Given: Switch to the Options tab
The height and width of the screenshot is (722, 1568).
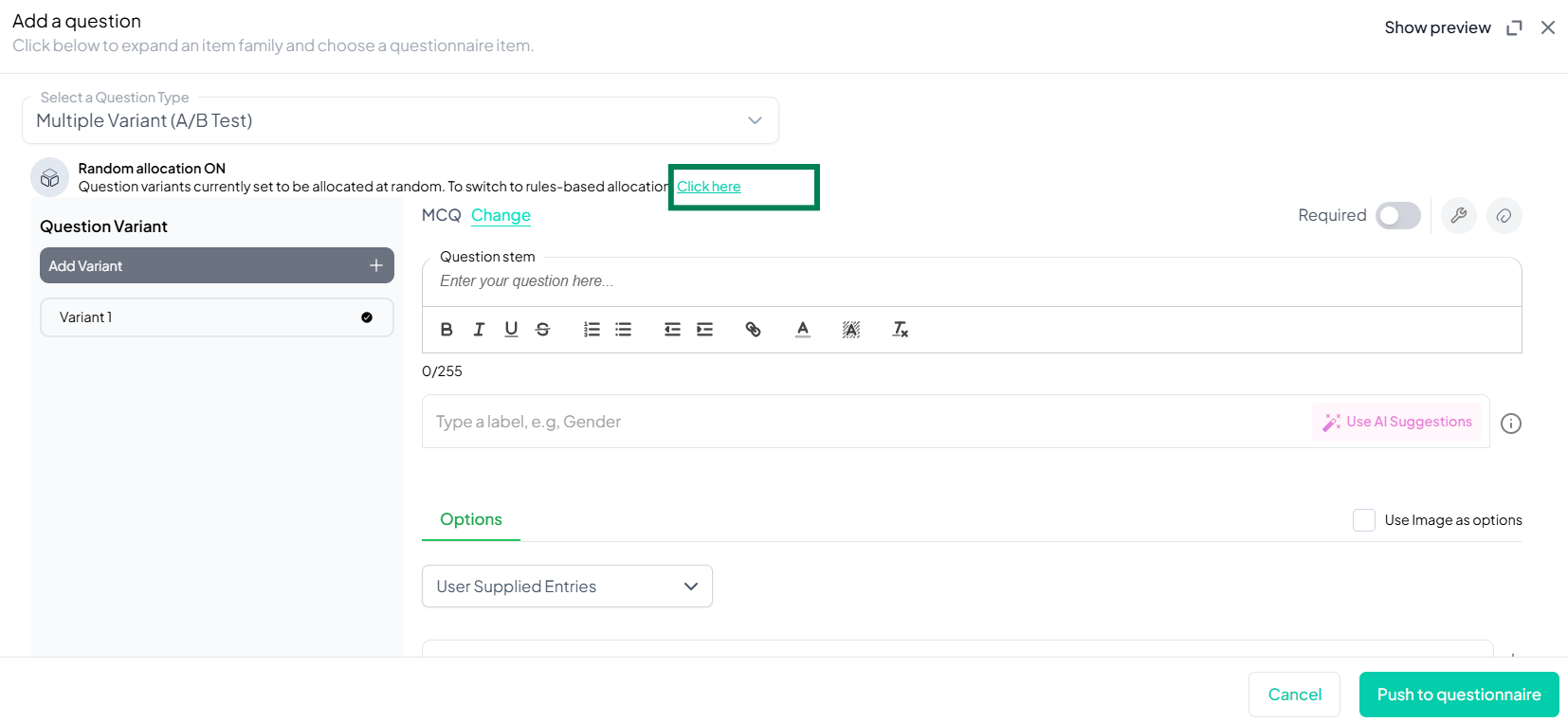Looking at the screenshot, I should (x=471, y=519).
